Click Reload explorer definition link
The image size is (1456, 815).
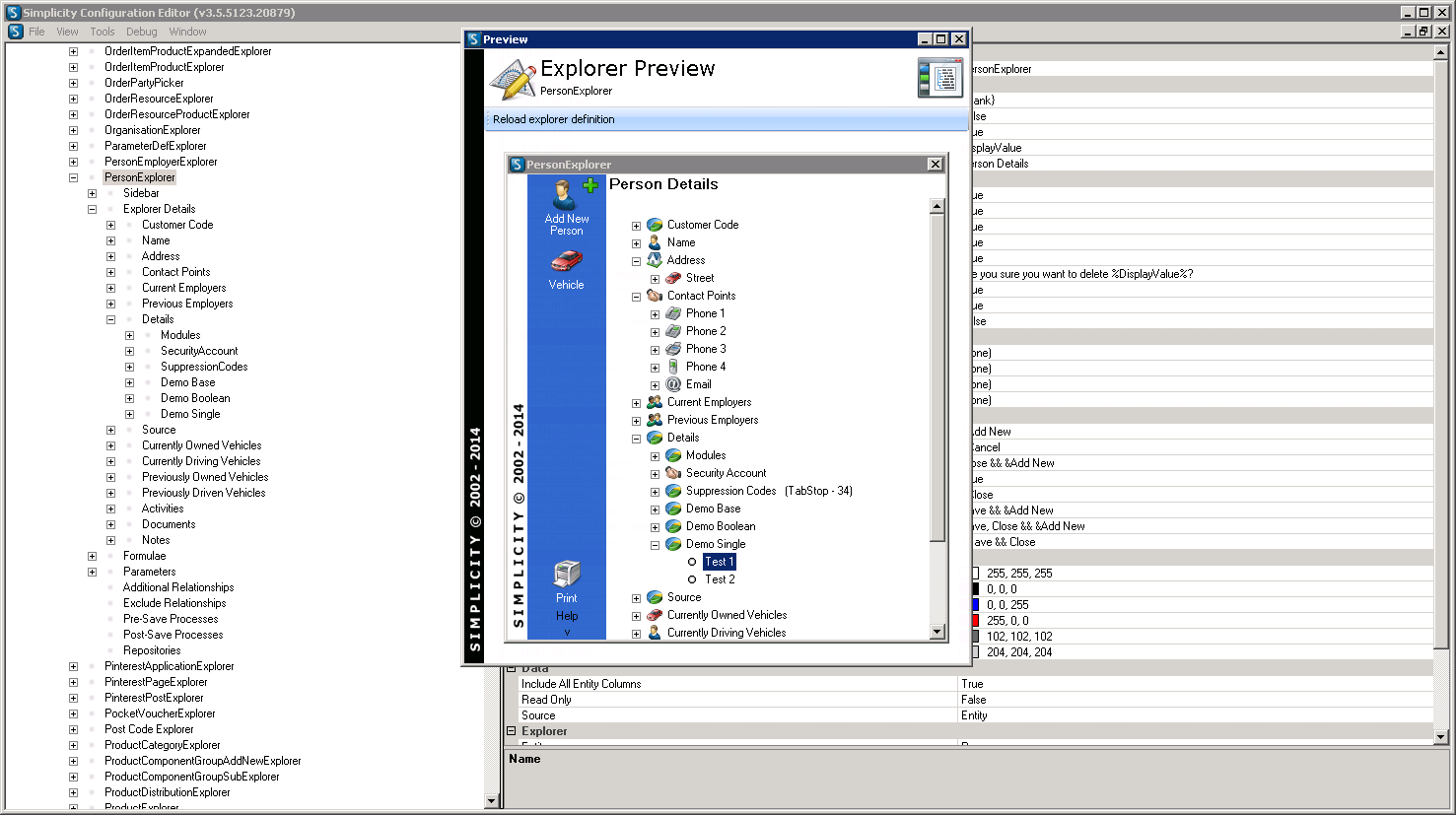[x=554, y=119]
